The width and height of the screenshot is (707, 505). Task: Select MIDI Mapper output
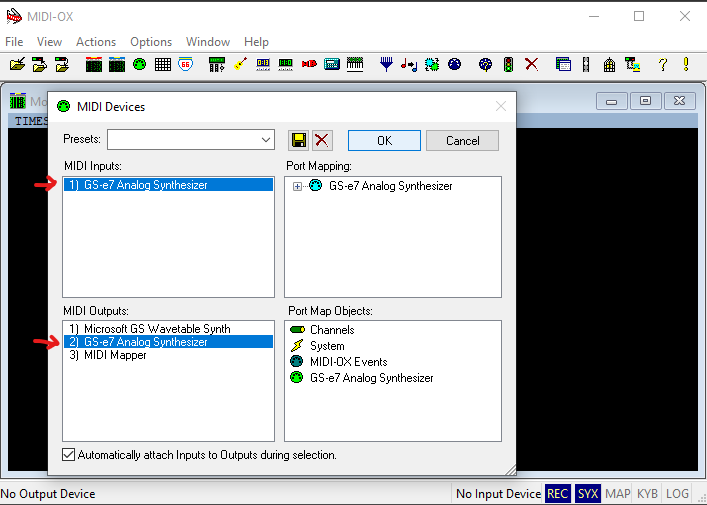point(168,355)
